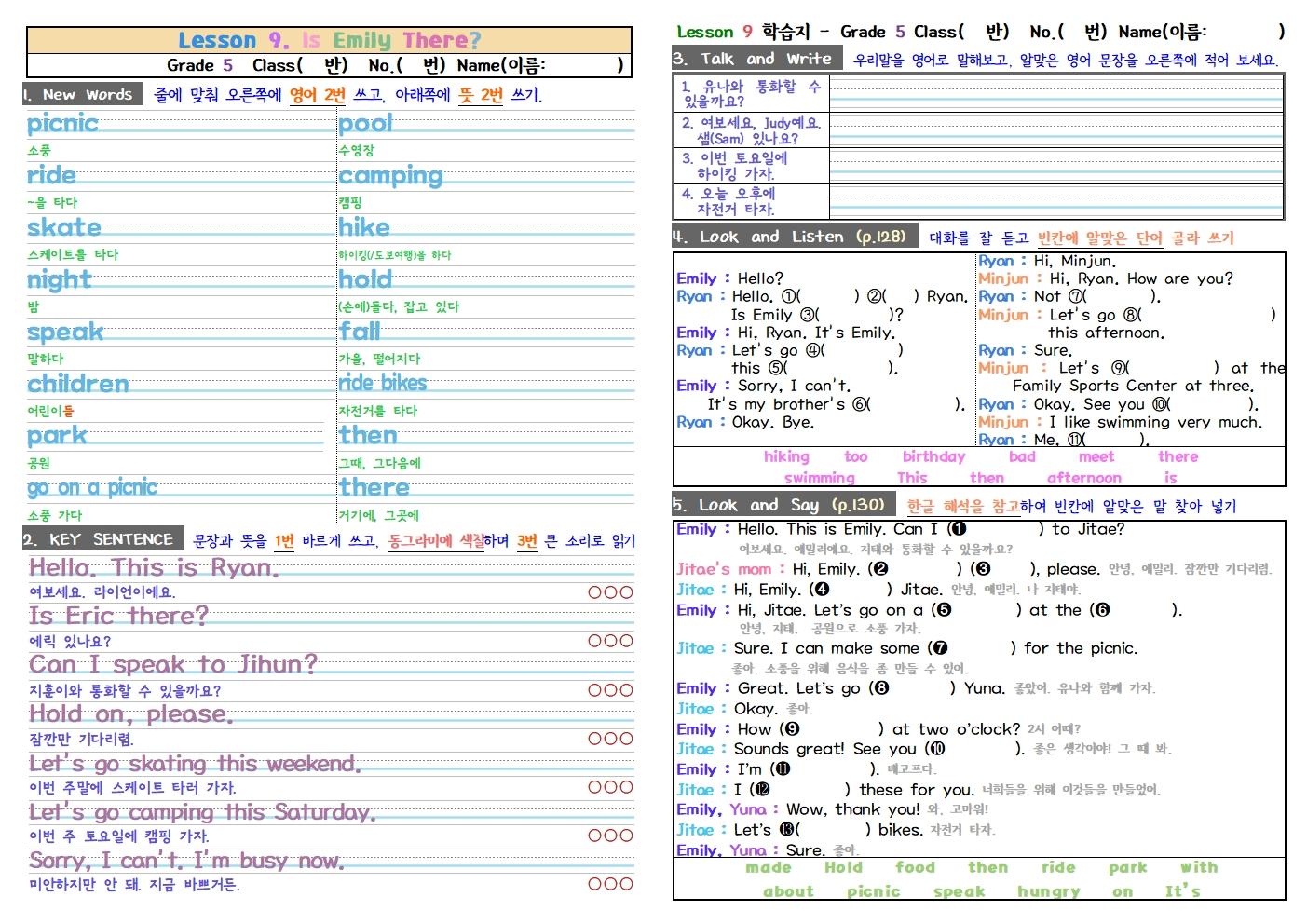Select the sentence 'Can I speak to Jihun?'
The width and height of the screenshot is (1307, 924).
click(x=173, y=664)
